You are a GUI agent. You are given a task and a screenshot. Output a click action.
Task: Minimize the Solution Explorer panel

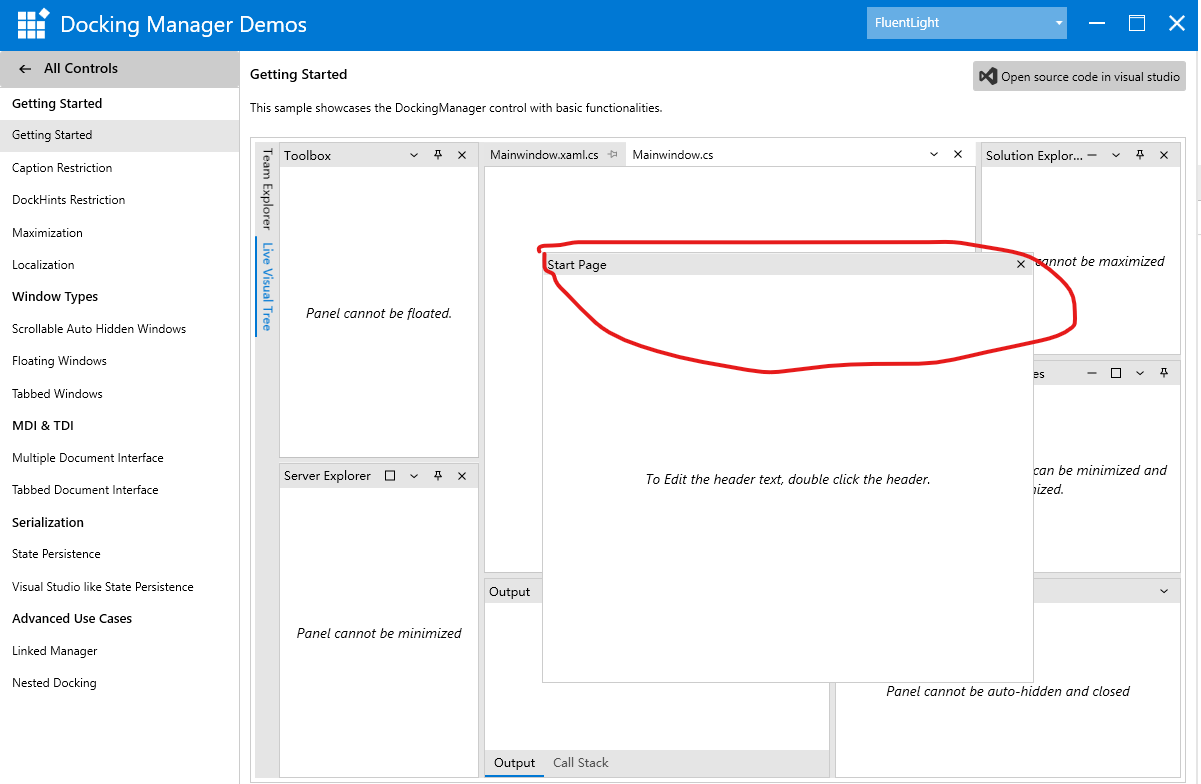pos(1092,155)
